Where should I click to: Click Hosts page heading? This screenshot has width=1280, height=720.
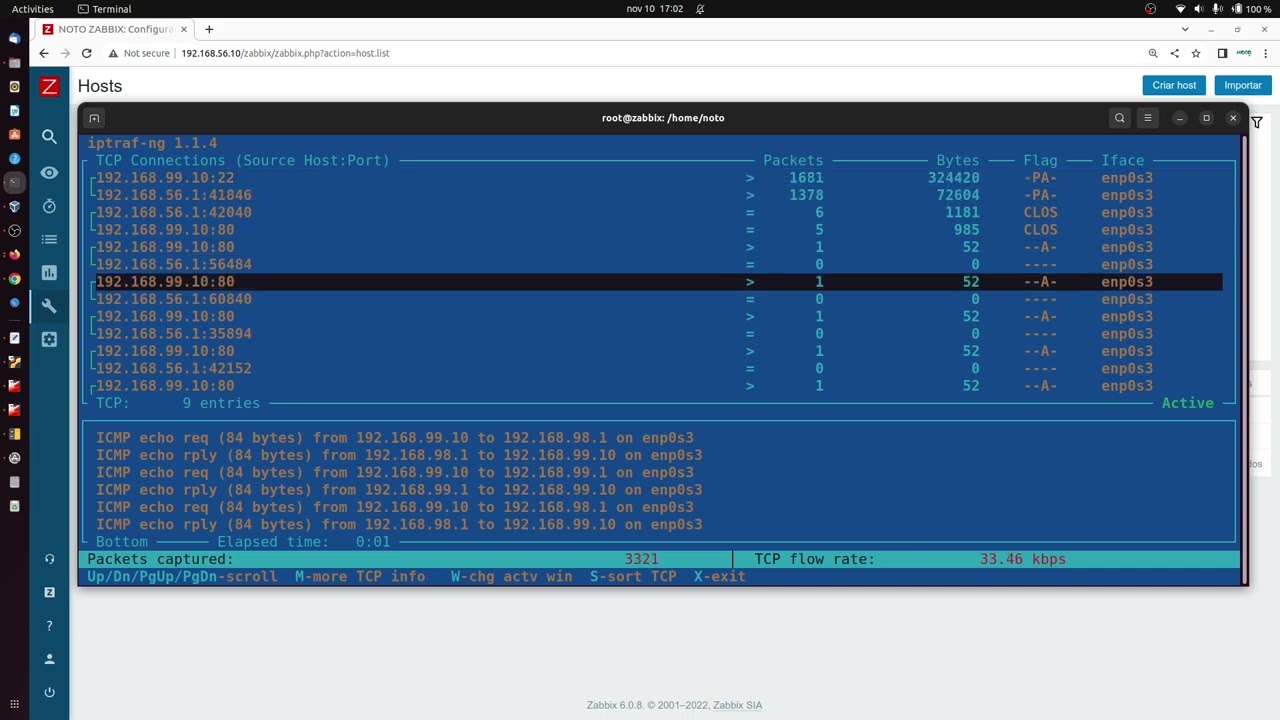click(100, 86)
